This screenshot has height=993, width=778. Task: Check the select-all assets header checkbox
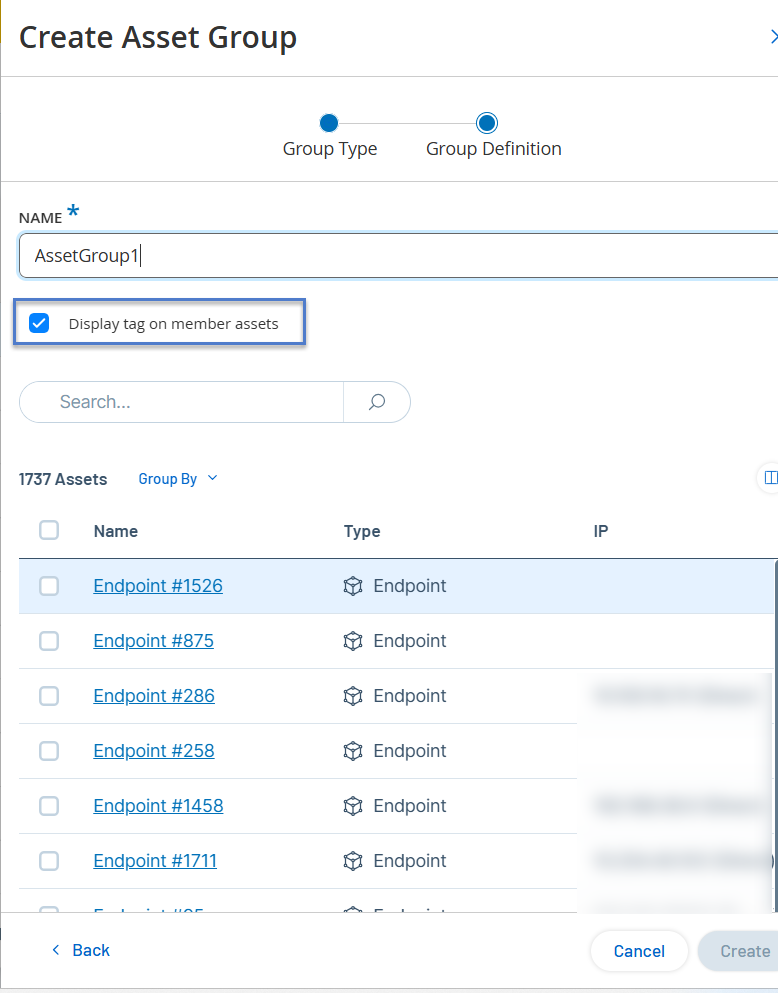(x=49, y=531)
